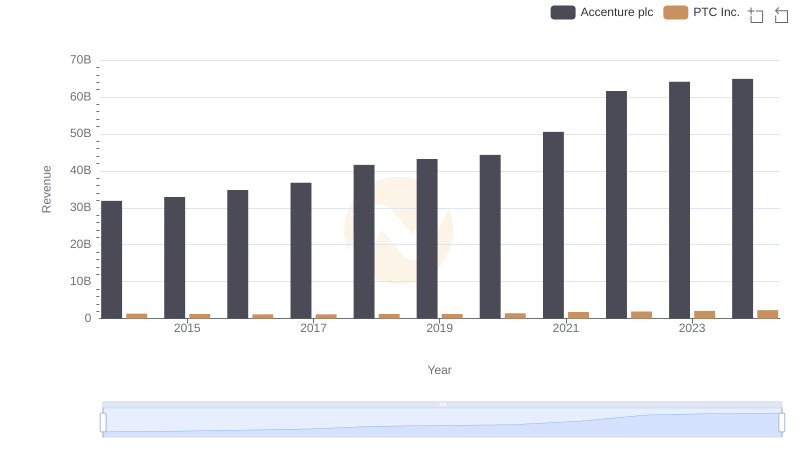The width and height of the screenshot is (800, 461).
Task: Click the data zoom overview area
Action: [x=442, y=423]
